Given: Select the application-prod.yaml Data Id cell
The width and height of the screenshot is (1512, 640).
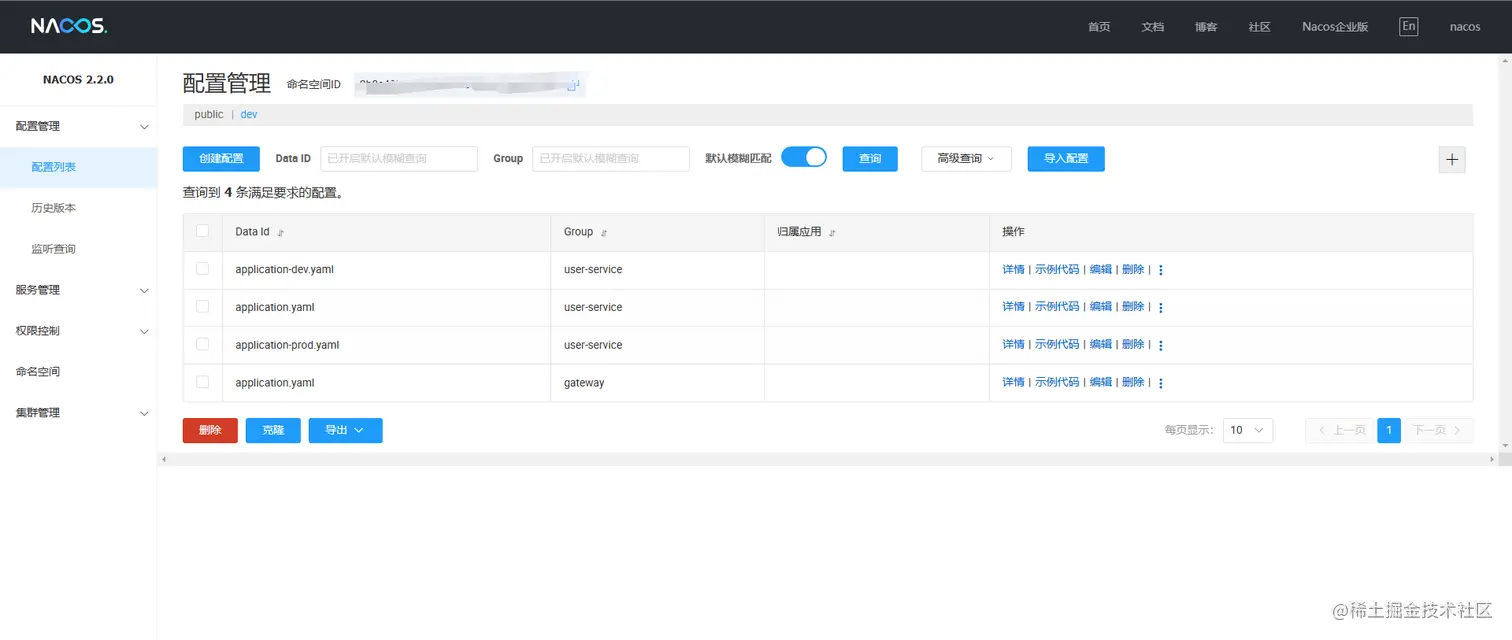Looking at the screenshot, I should [386, 345].
